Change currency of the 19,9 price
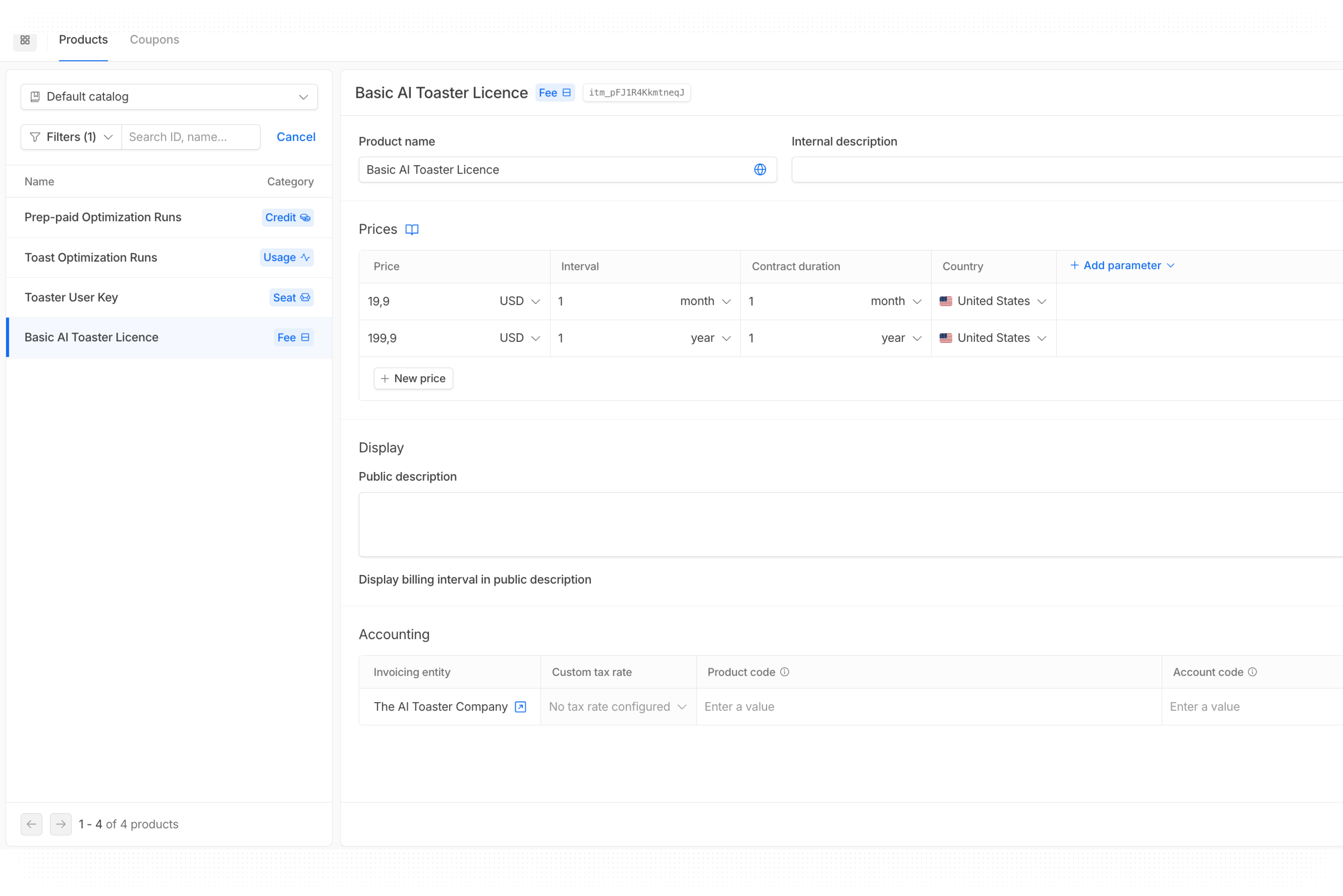This screenshot has width=1343, height=896. click(519, 301)
